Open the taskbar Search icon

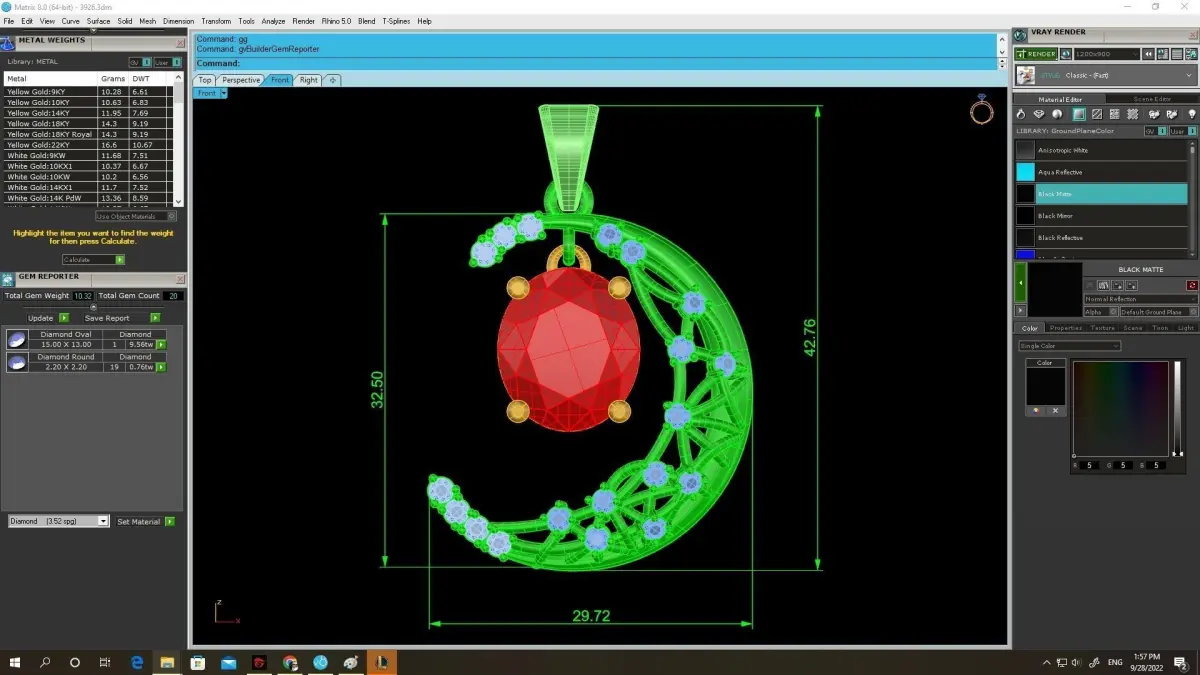tap(45, 662)
